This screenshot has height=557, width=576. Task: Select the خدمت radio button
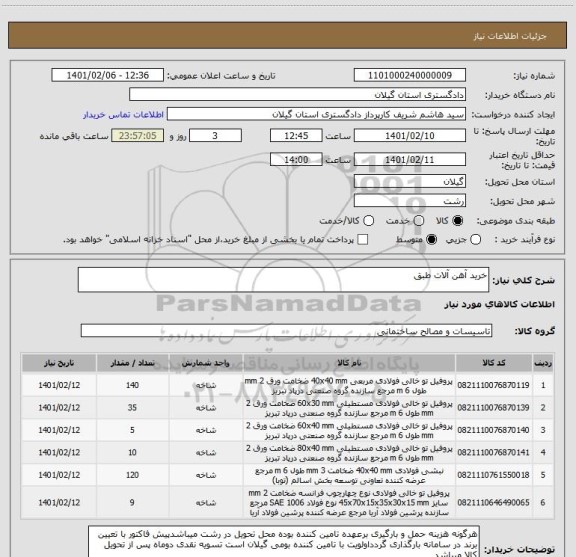point(419,221)
